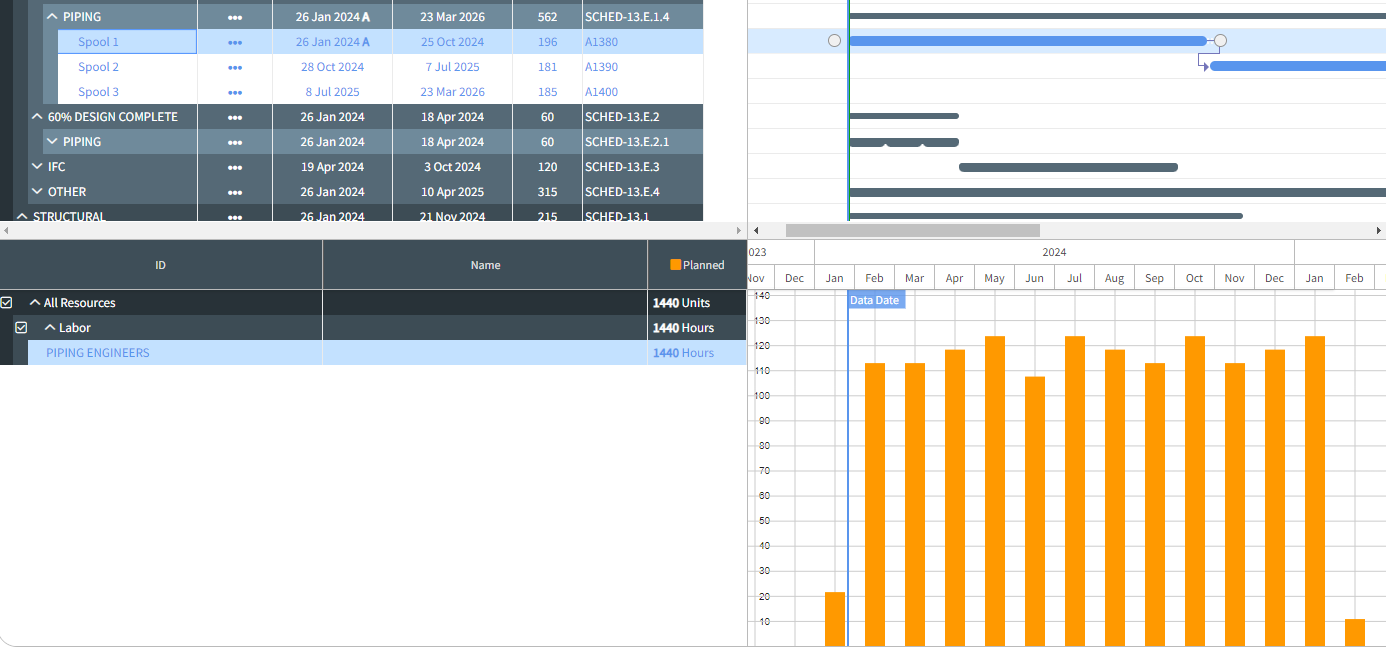Viewport: 1386px width, 647px height.
Task: Open the action menu for the OTHER row
Action: click(x=234, y=191)
